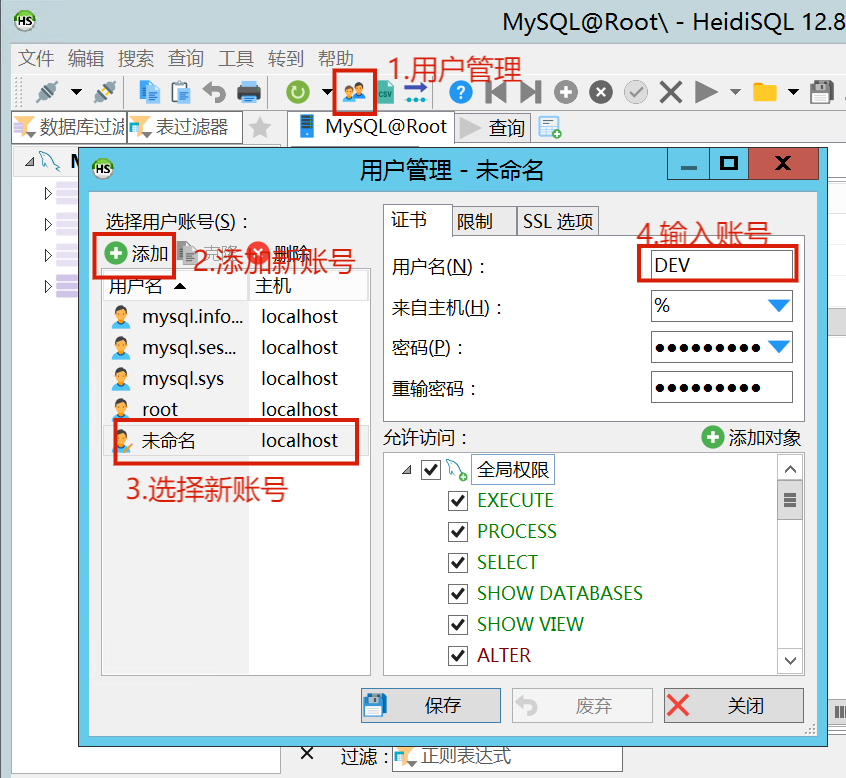Viewport: 846px width, 778px height.
Task: Open the From host dropdown
Action: coord(779,306)
